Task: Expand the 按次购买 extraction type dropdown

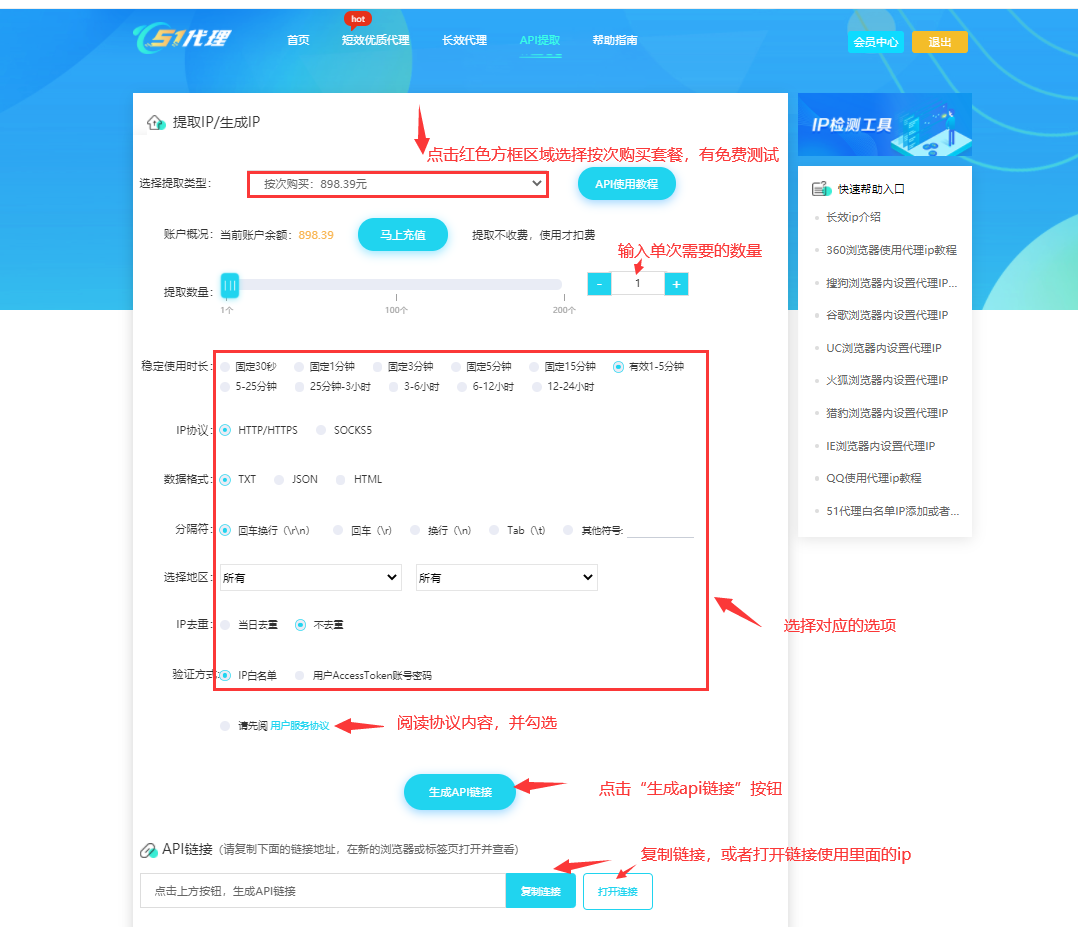Action: point(397,184)
